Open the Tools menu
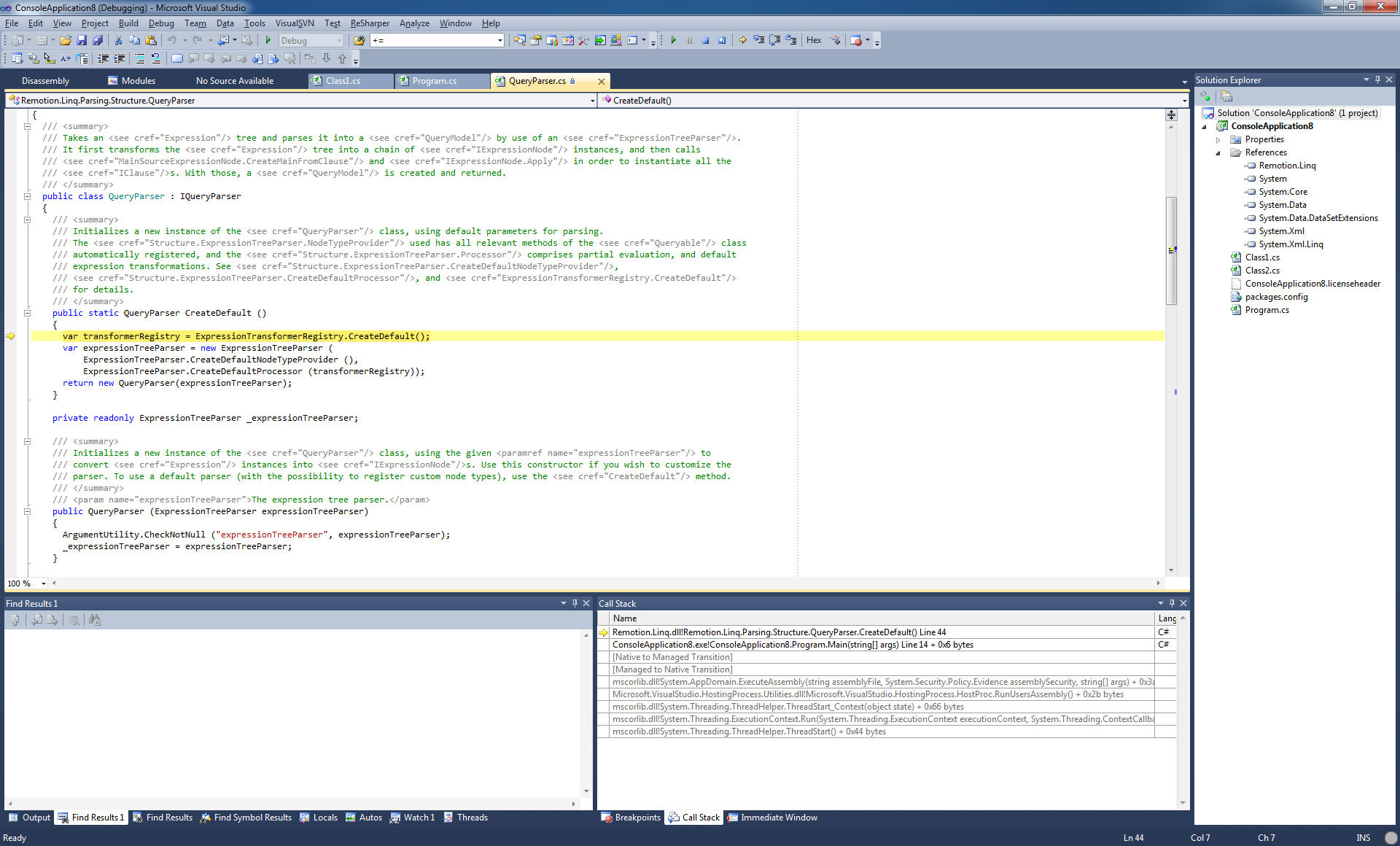 pos(254,23)
